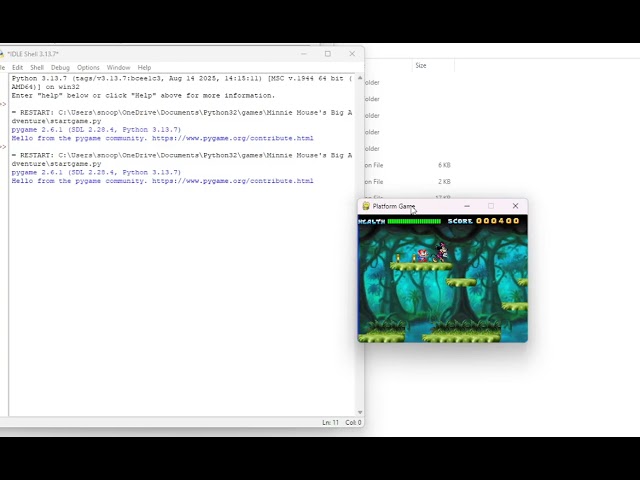Screen dimensions: 640x480
Task: Click the Python 3.13.7 version banner line
Action: 182,82
